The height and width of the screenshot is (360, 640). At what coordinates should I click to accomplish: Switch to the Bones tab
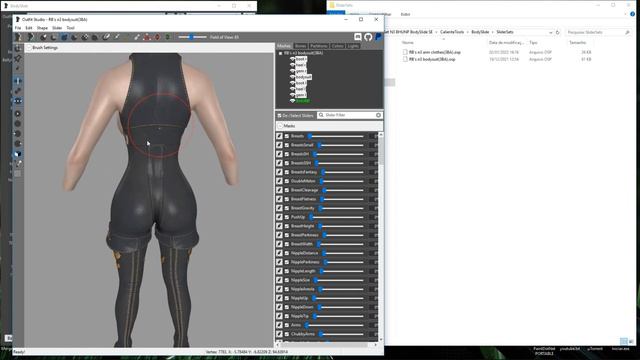pos(300,46)
